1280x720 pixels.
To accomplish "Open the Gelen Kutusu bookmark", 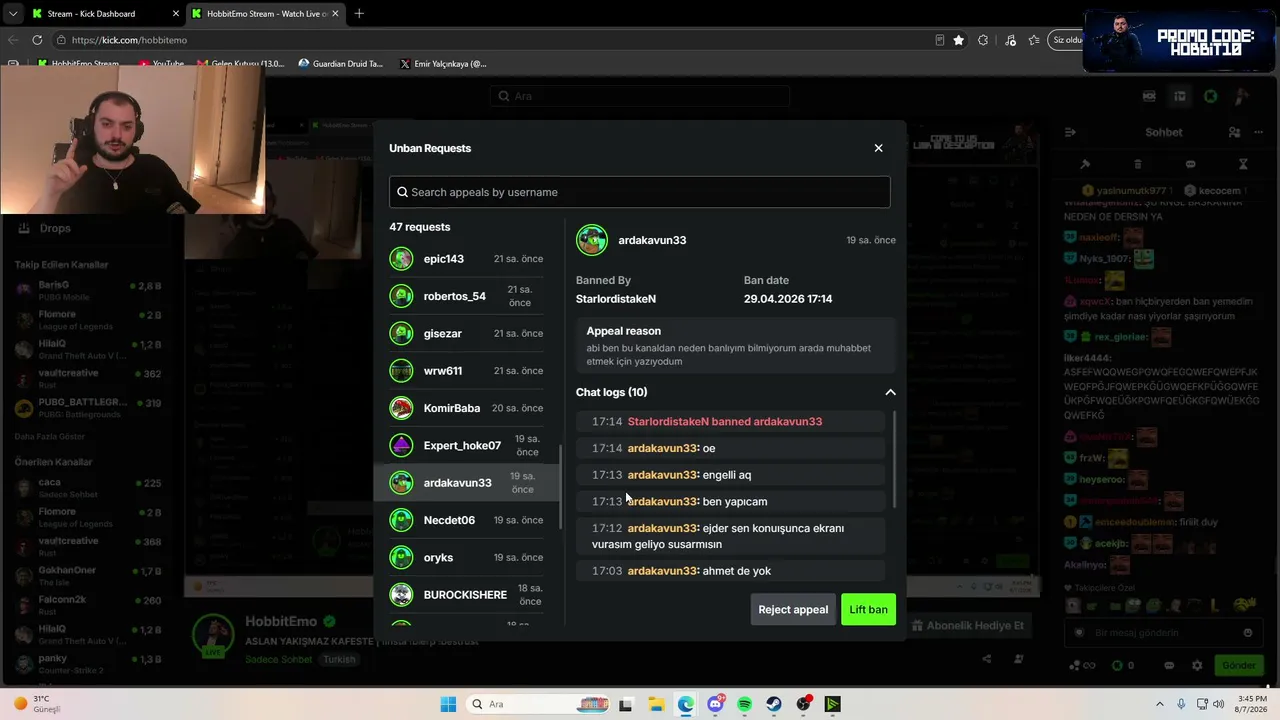I will point(241,64).
